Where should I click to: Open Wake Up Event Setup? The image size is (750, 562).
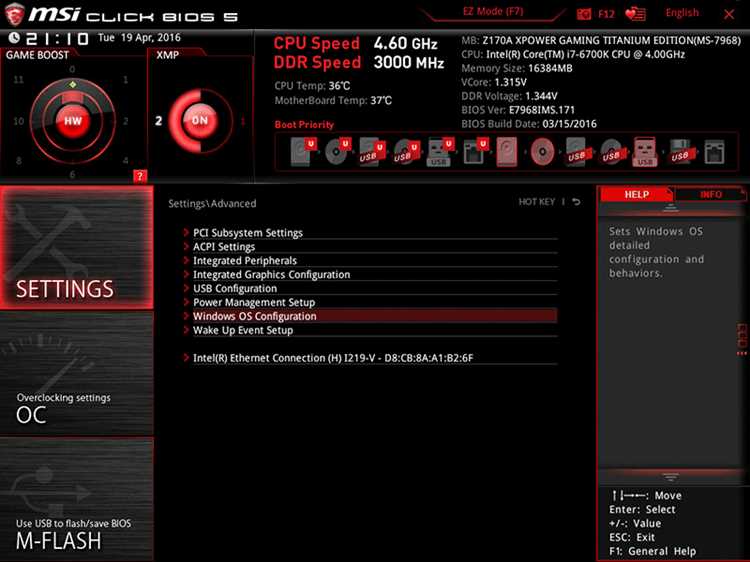click(370, 330)
